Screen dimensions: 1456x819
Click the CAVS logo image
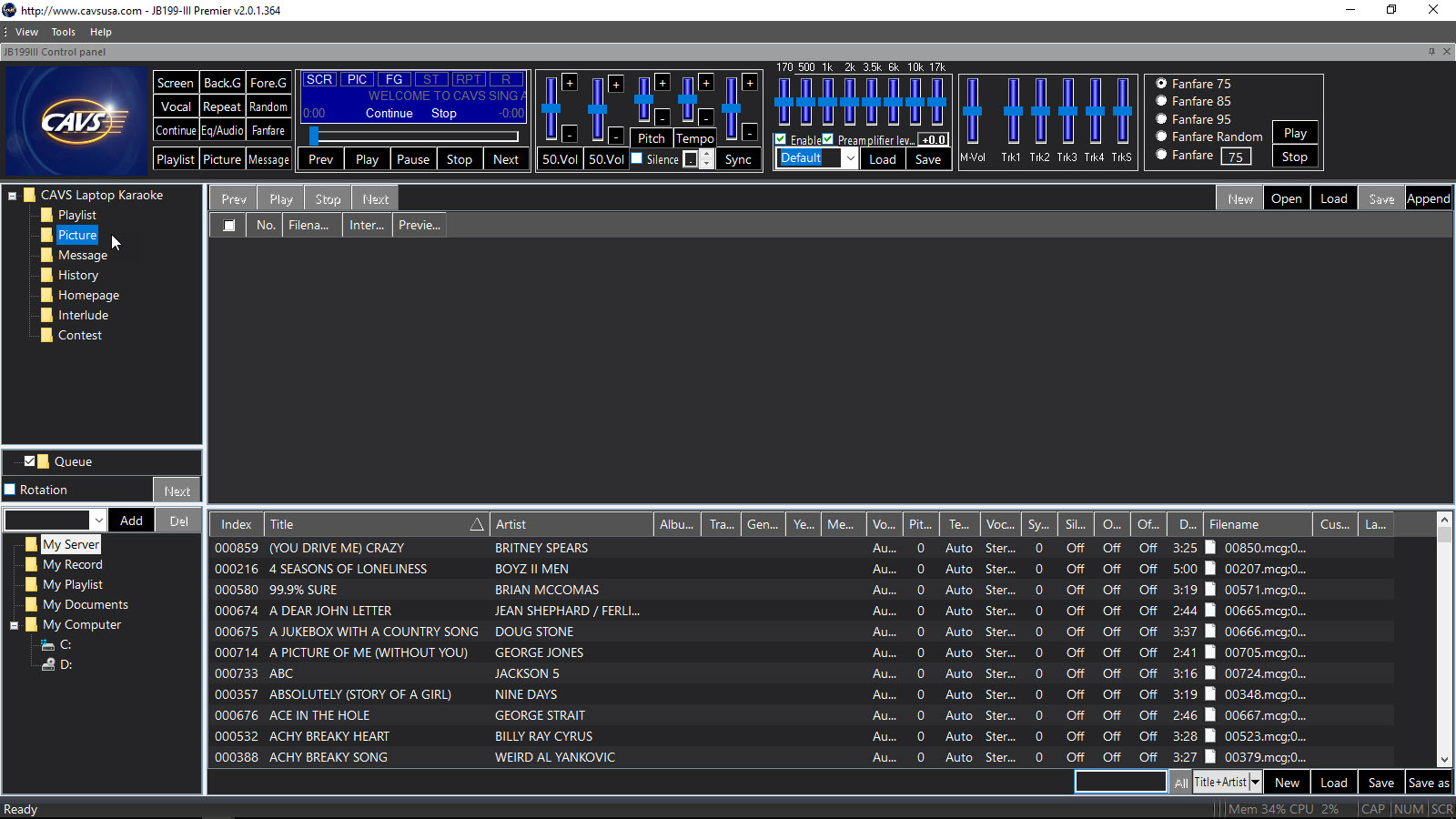click(76, 120)
